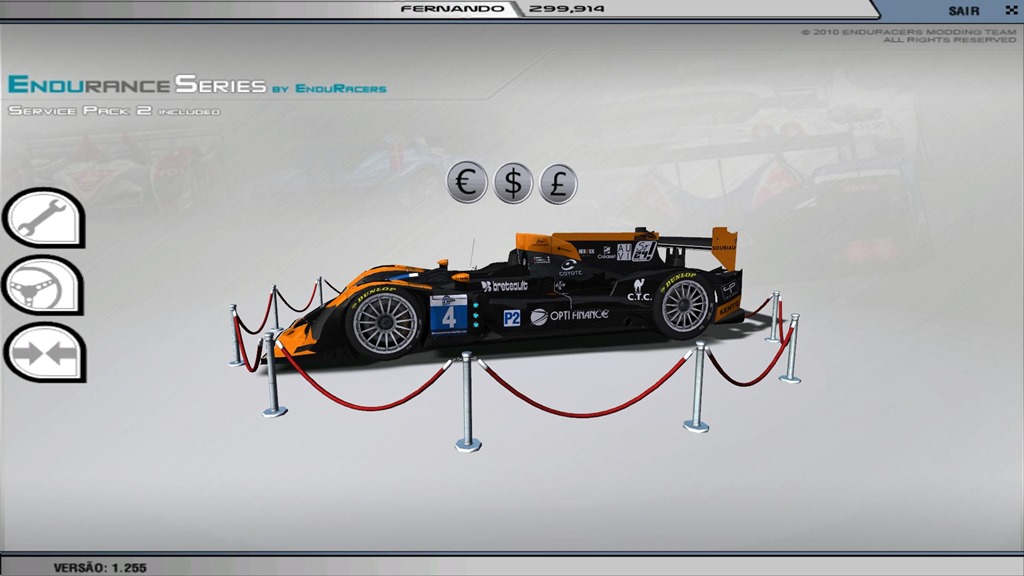The image size is (1024, 576).
Task: Click the steering wheel icon
Action: [44, 285]
